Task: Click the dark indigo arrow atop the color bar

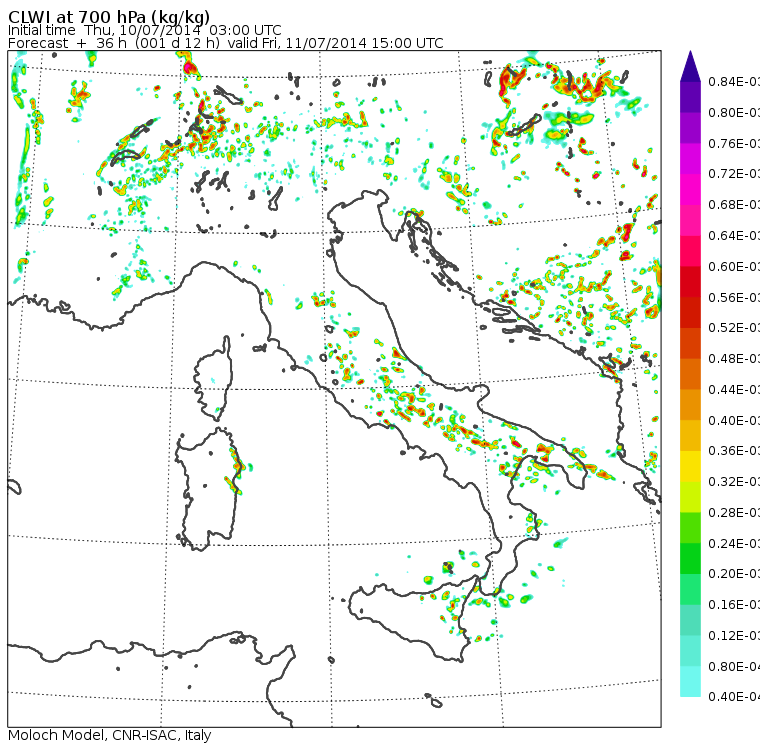Action: click(690, 66)
